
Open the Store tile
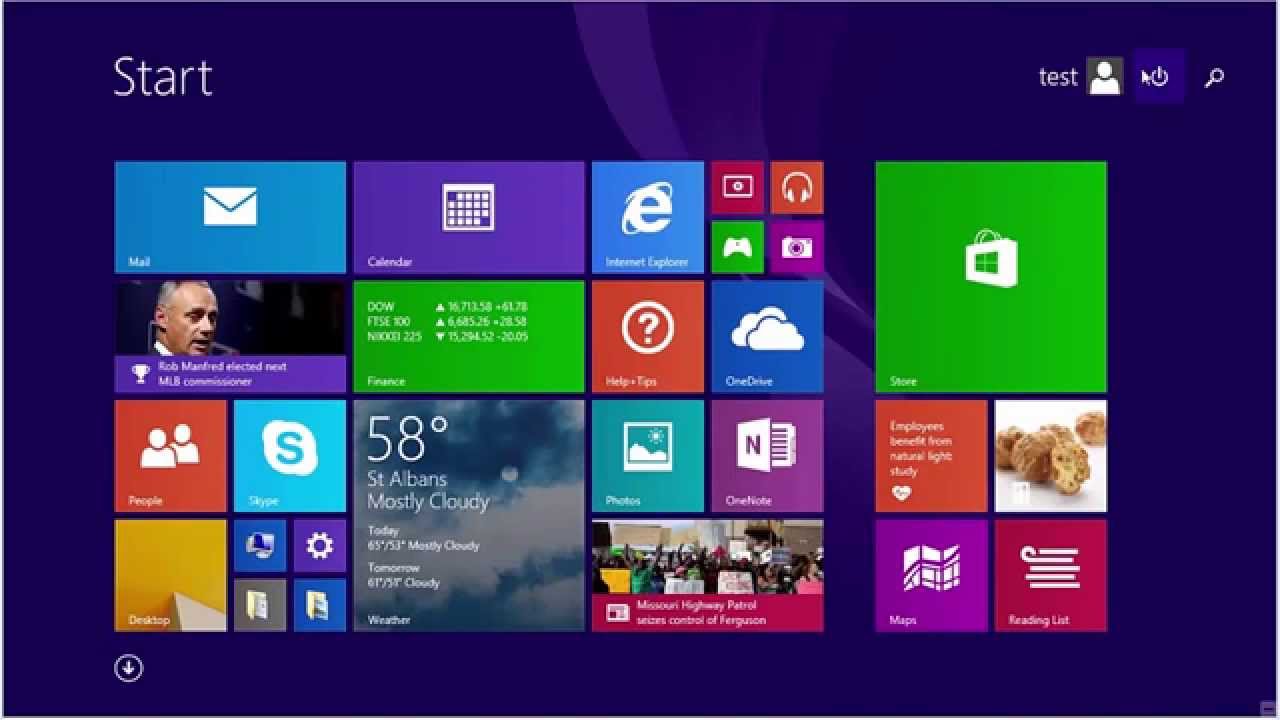991,277
